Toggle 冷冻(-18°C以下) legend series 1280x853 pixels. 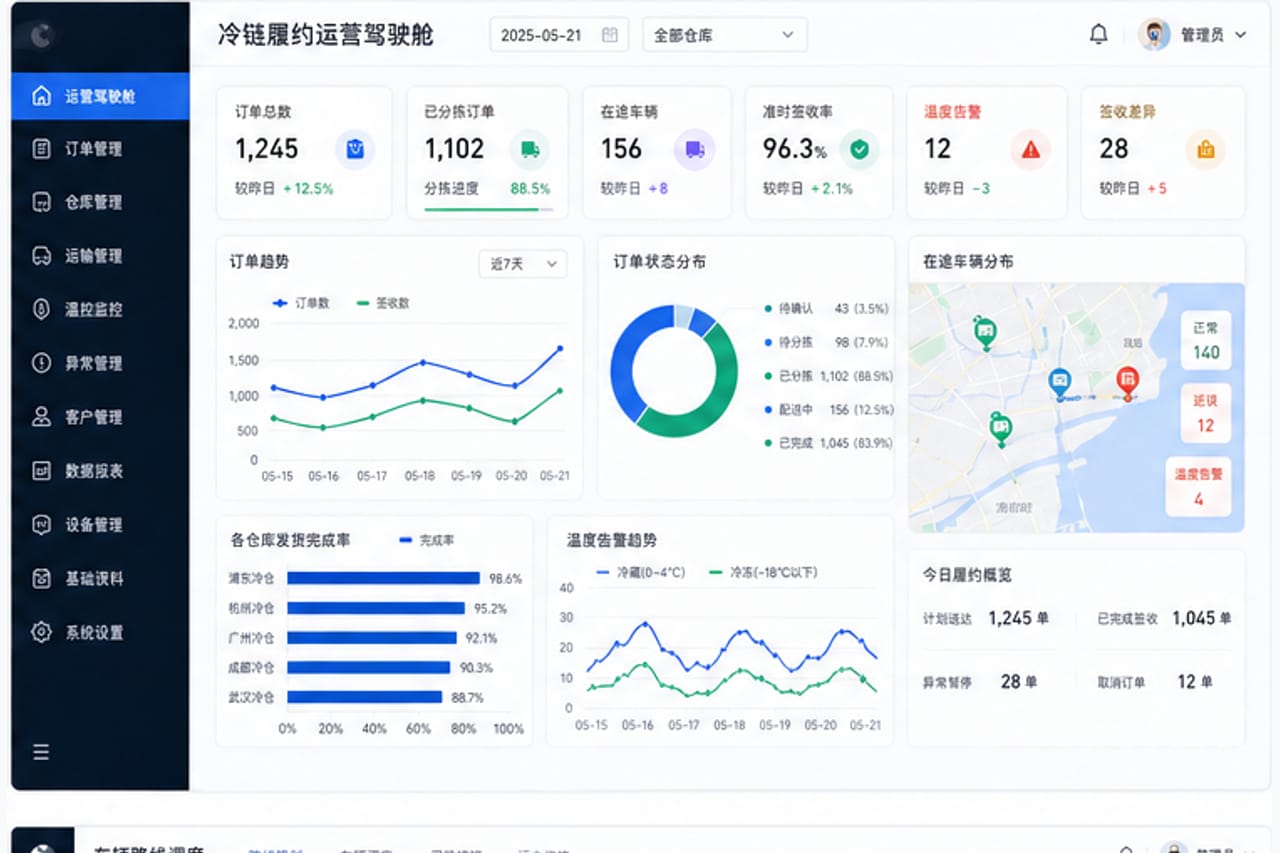[x=763, y=572]
